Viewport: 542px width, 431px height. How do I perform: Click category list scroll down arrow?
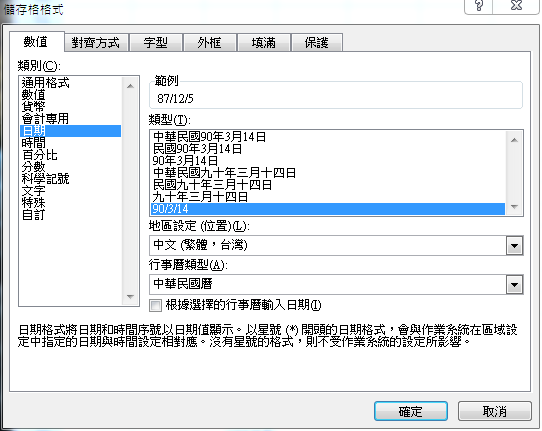130,297
